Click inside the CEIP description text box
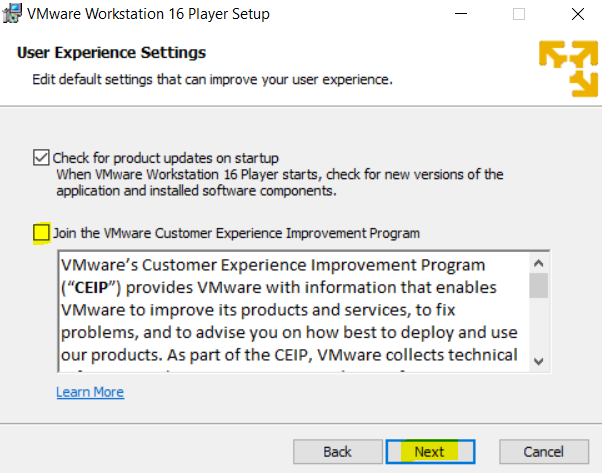 click(x=294, y=312)
